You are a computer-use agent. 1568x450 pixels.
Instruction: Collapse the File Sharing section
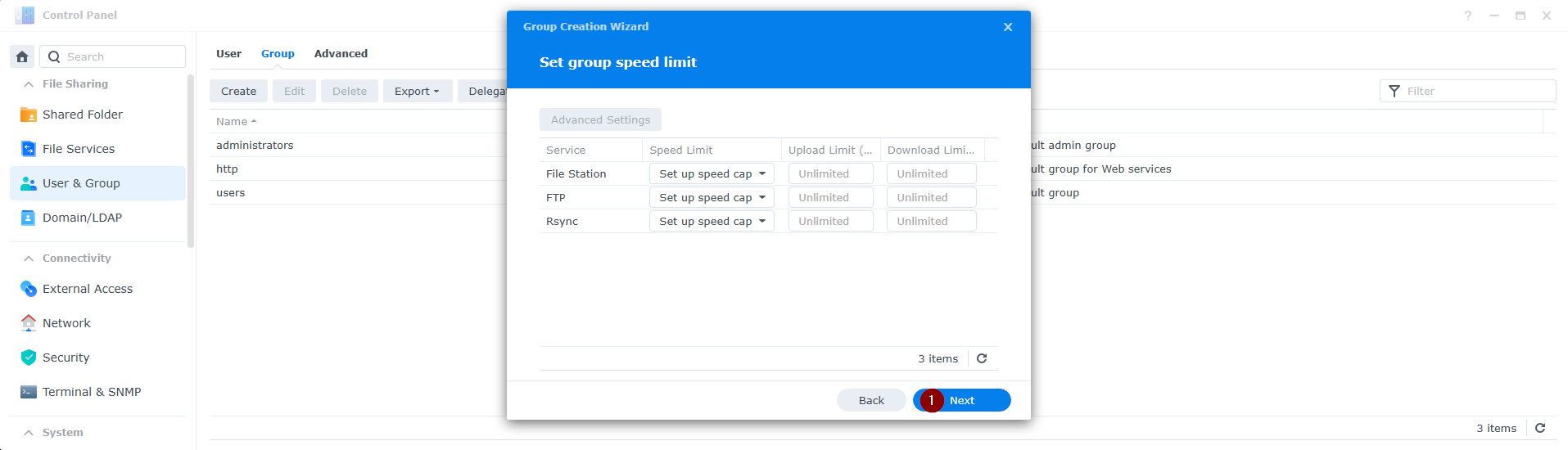click(x=29, y=83)
